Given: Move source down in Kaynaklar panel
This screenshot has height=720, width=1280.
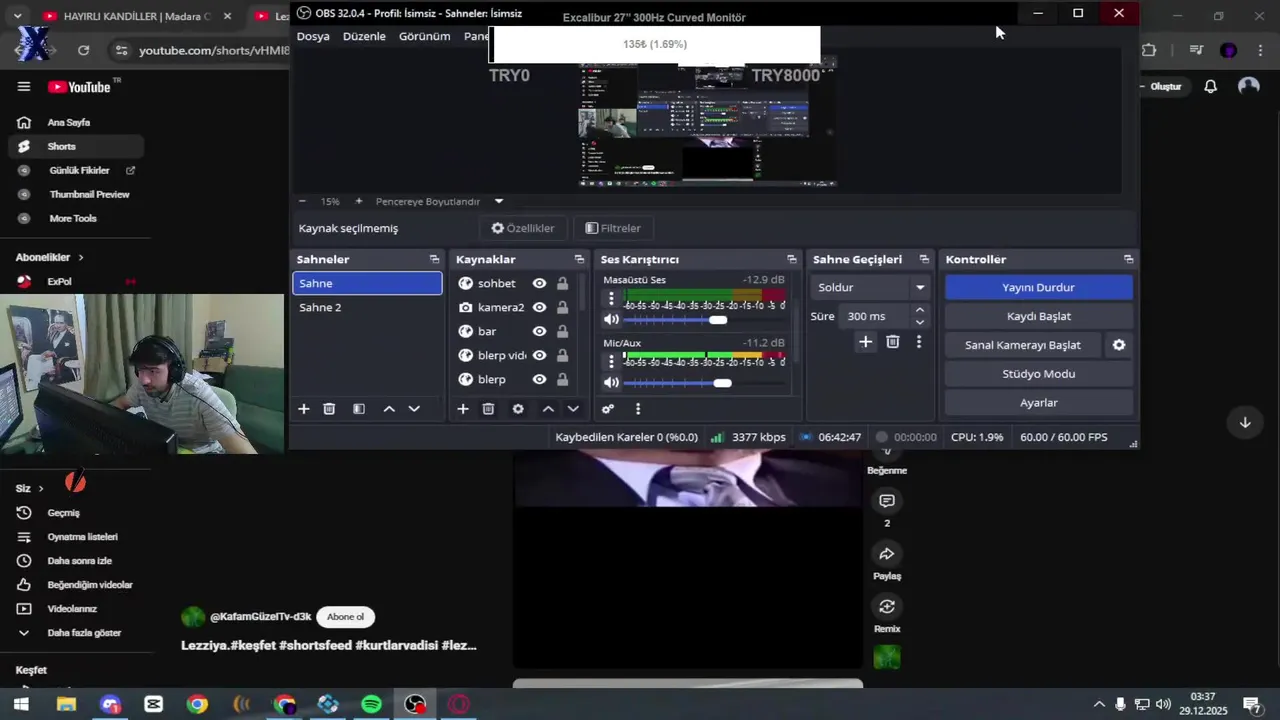Looking at the screenshot, I should (573, 409).
